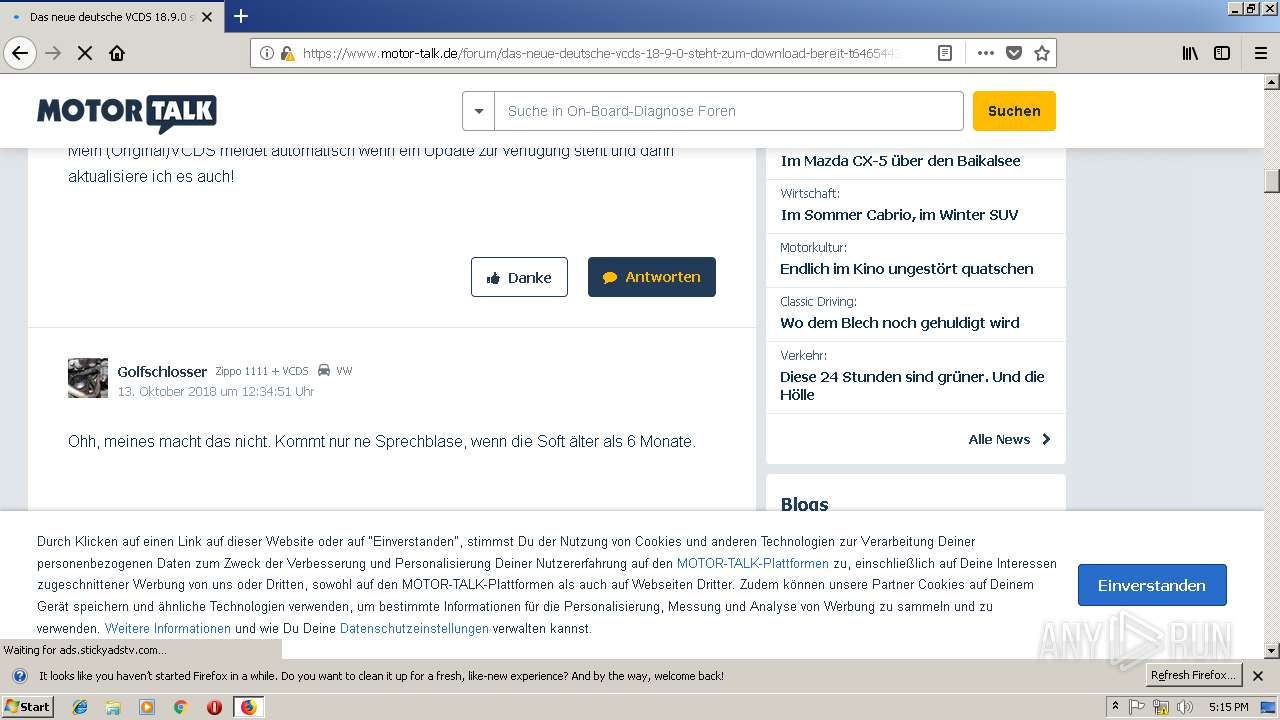Open Golfschlosser's avatar thumbnail

(88, 378)
